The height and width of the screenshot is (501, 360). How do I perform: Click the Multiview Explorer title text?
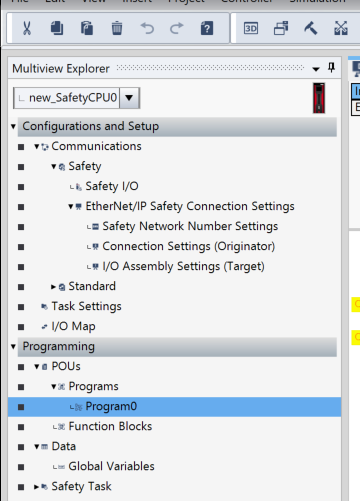61,69
